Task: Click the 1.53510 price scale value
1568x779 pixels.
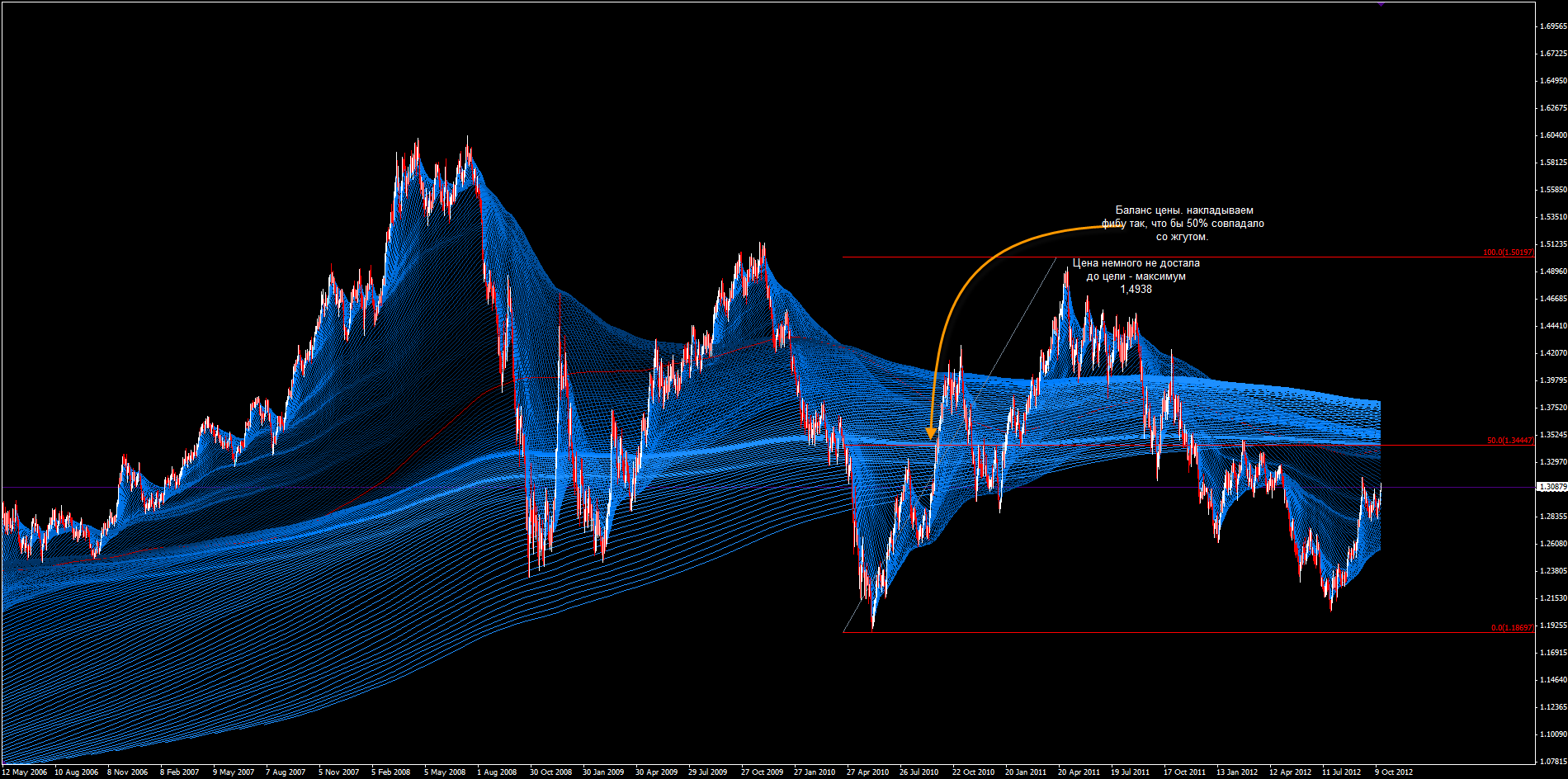Action: coord(1553,217)
